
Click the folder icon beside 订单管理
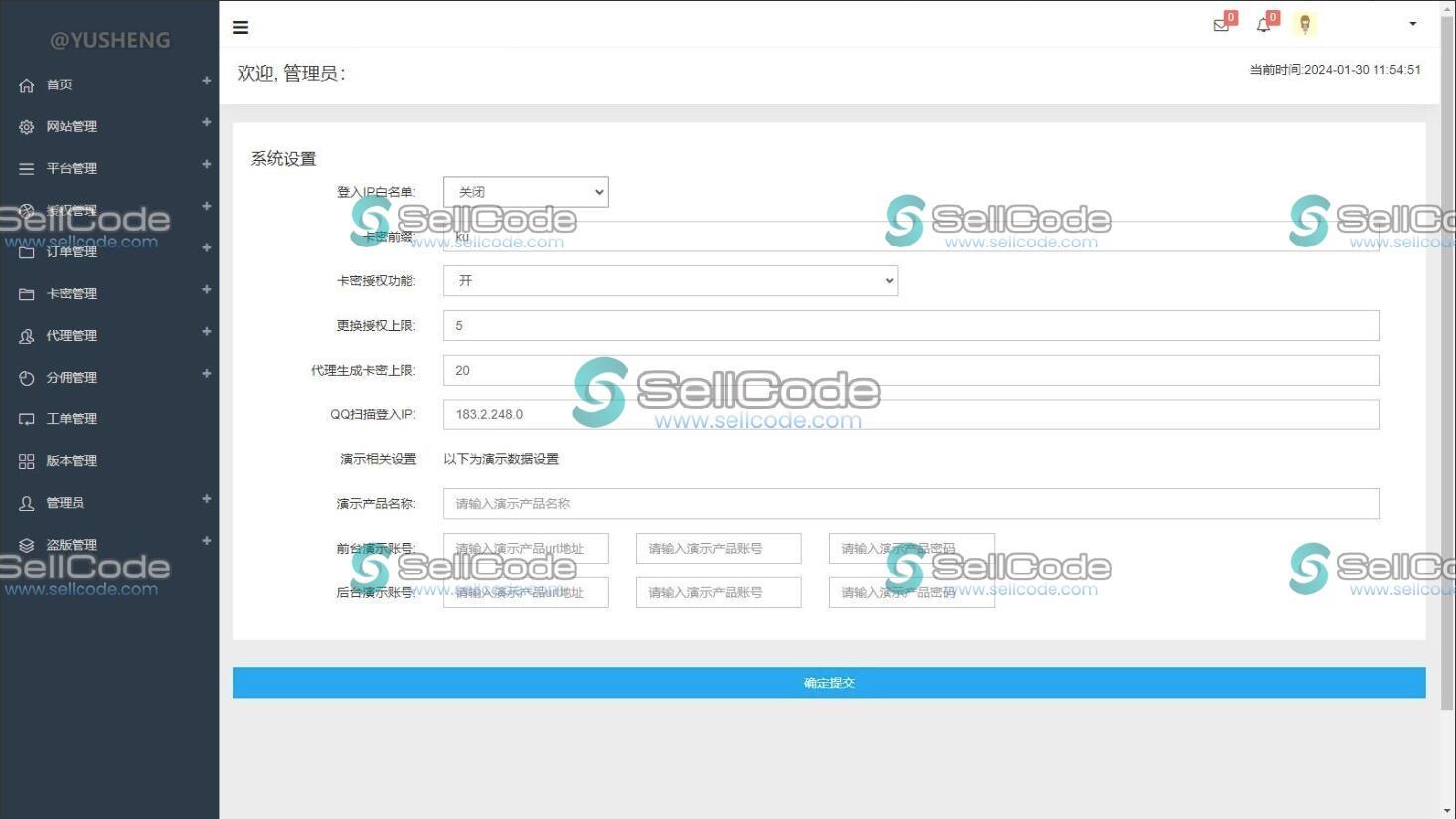pyautogui.click(x=27, y=252)
